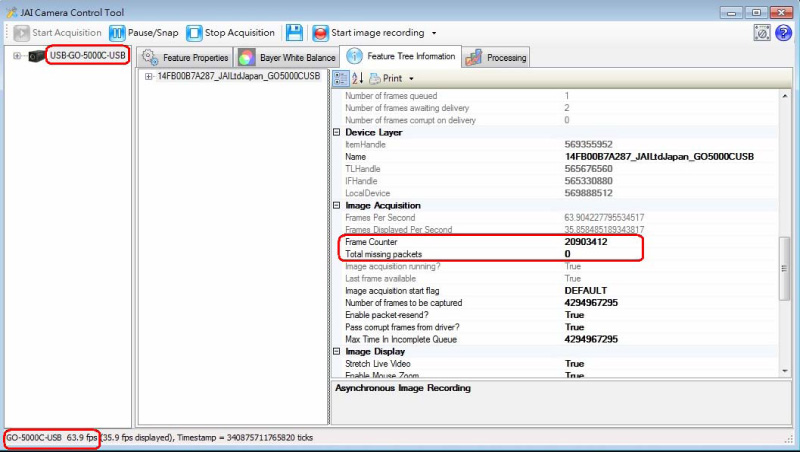Click the Pause/Snap toolbar icon

[x=116, y=33]
